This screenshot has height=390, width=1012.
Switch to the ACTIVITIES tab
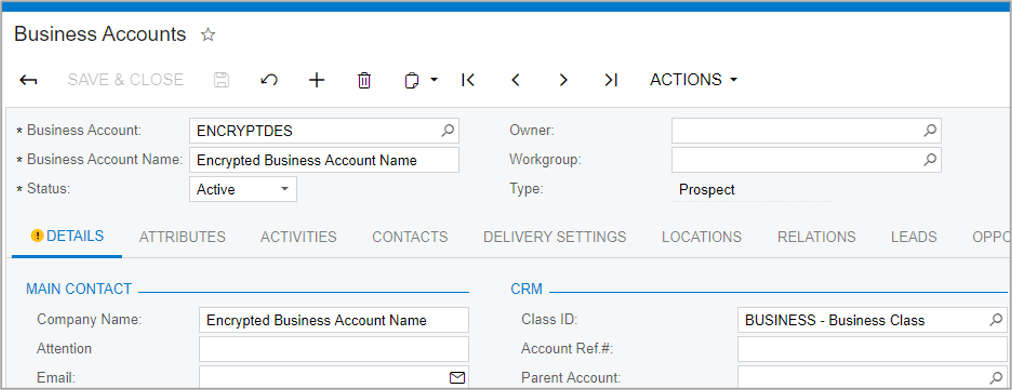298,237
